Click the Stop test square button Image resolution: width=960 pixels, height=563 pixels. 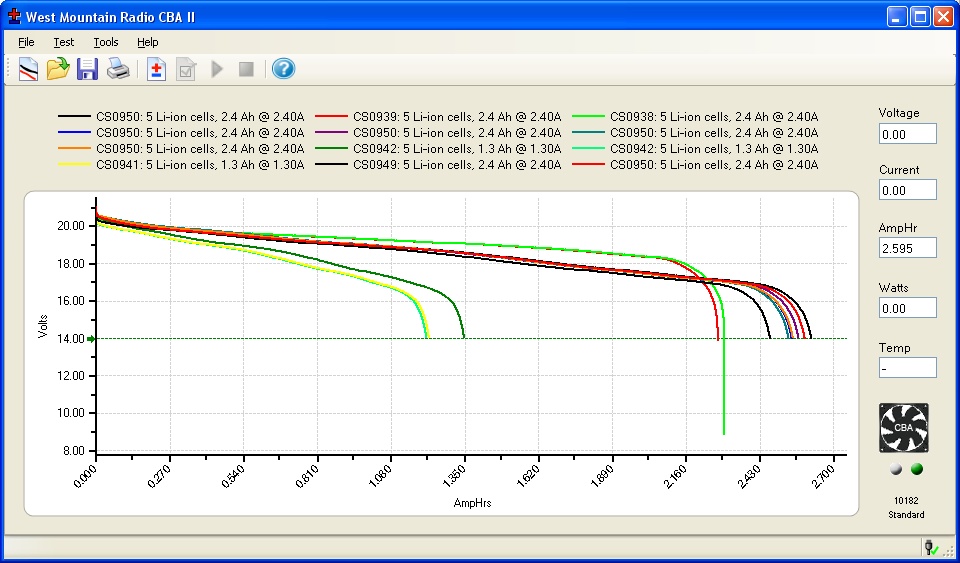[246, 69]
